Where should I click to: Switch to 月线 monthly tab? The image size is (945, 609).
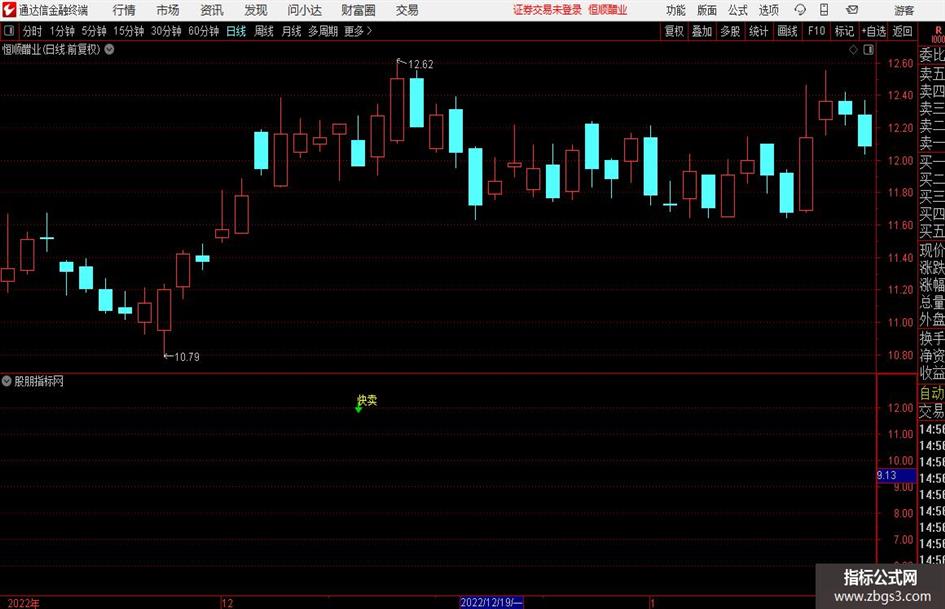[291, 31]
